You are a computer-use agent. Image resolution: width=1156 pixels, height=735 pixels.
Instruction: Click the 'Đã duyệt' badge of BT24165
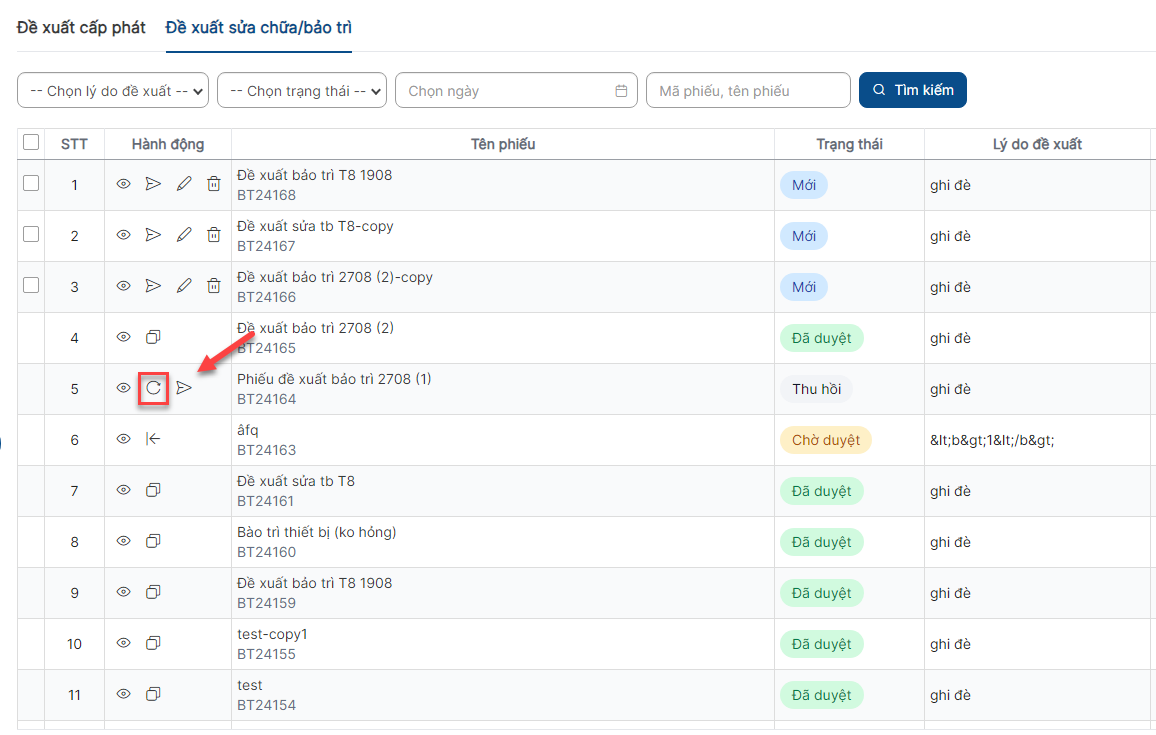(x=821, y=338)
